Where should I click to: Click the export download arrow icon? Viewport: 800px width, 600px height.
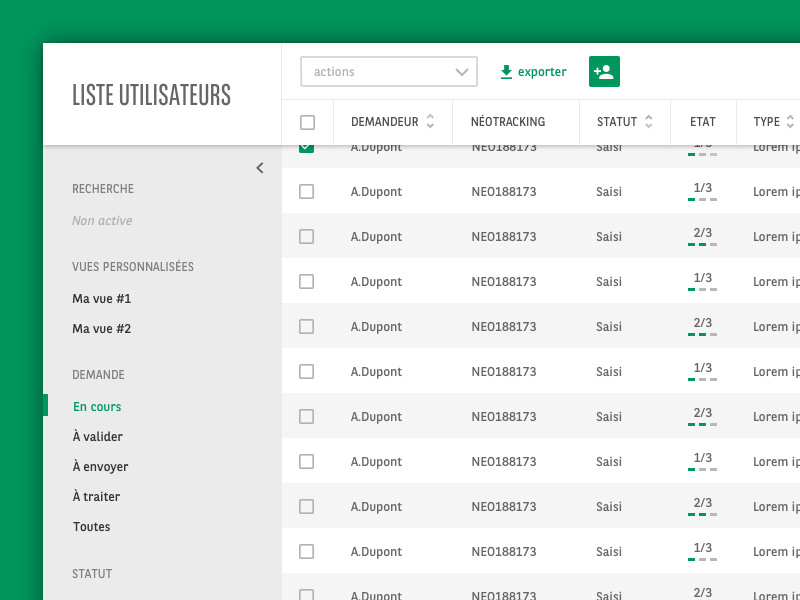(x=506, y=72)
